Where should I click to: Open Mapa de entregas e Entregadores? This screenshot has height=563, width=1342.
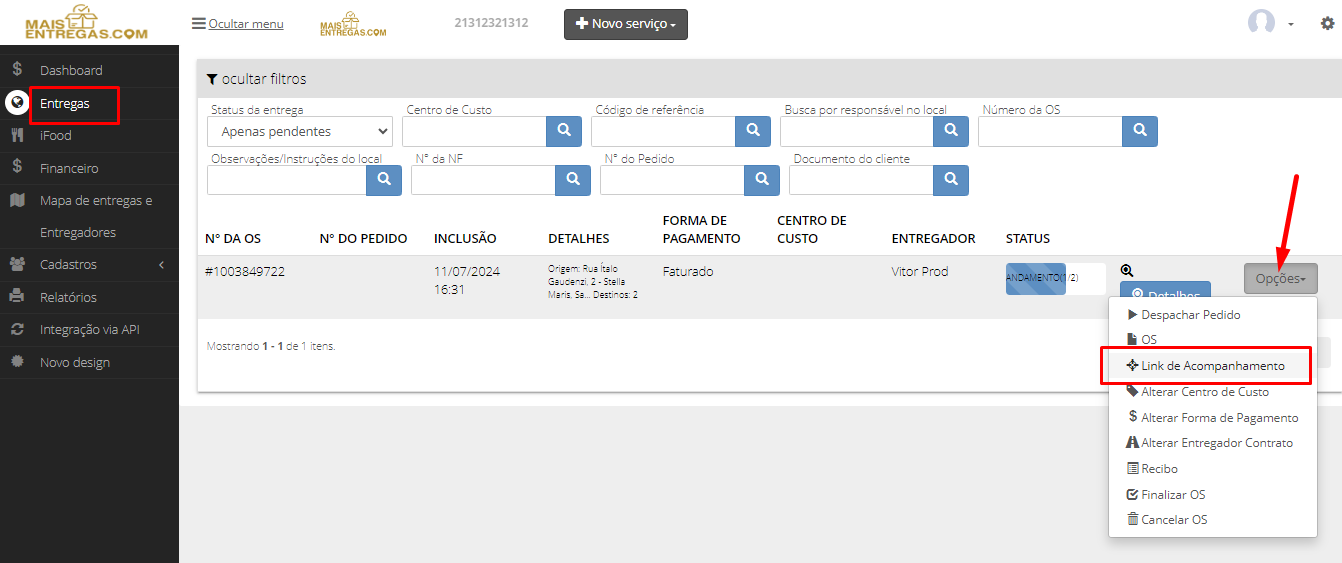click(x=96, y=216)
